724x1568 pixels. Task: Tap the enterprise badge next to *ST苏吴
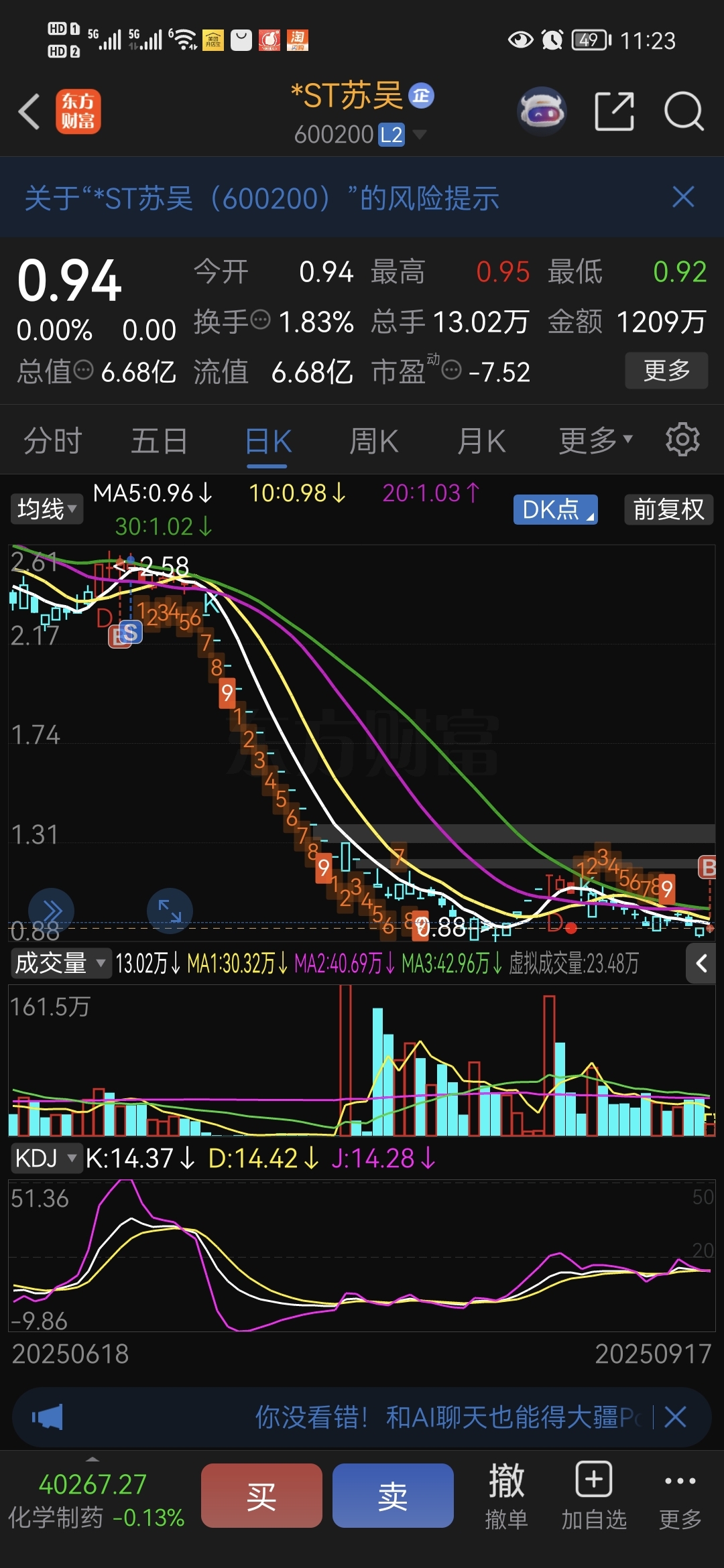point(422,96)
